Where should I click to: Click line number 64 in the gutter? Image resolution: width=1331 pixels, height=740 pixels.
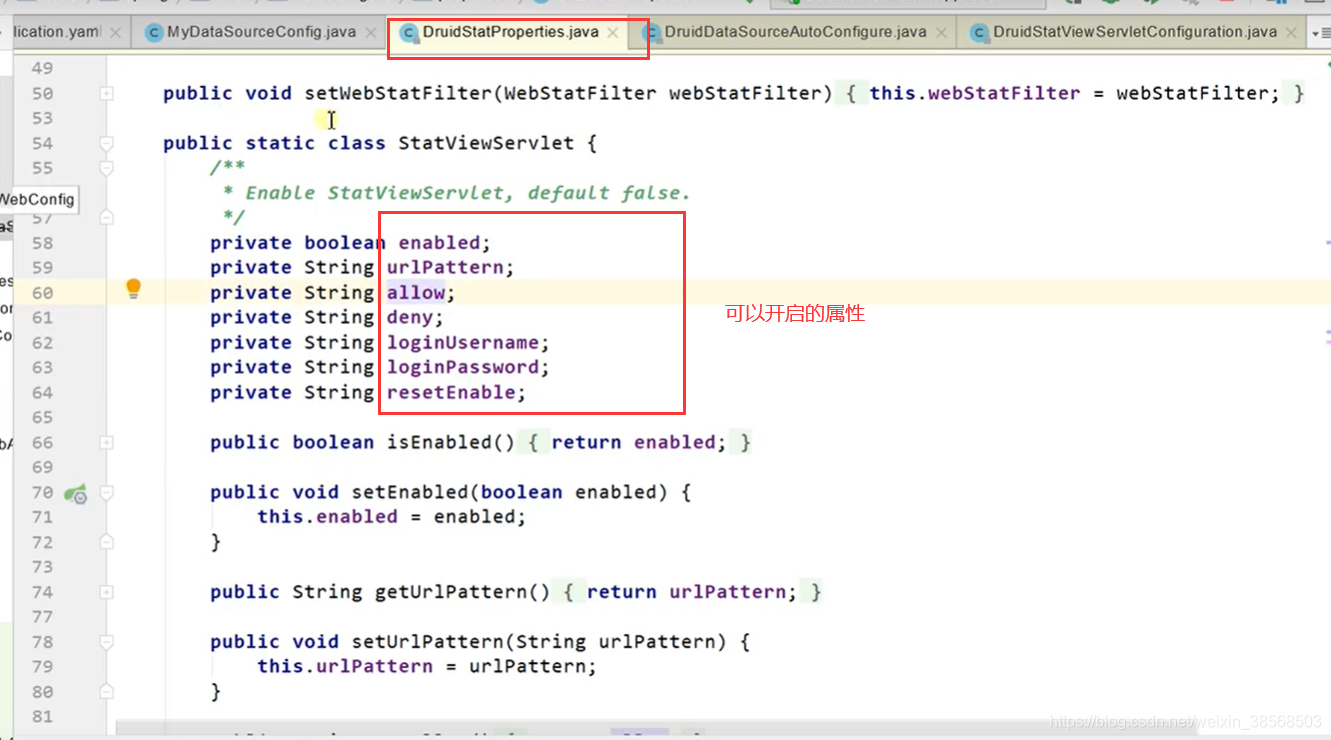coord(42,393)
